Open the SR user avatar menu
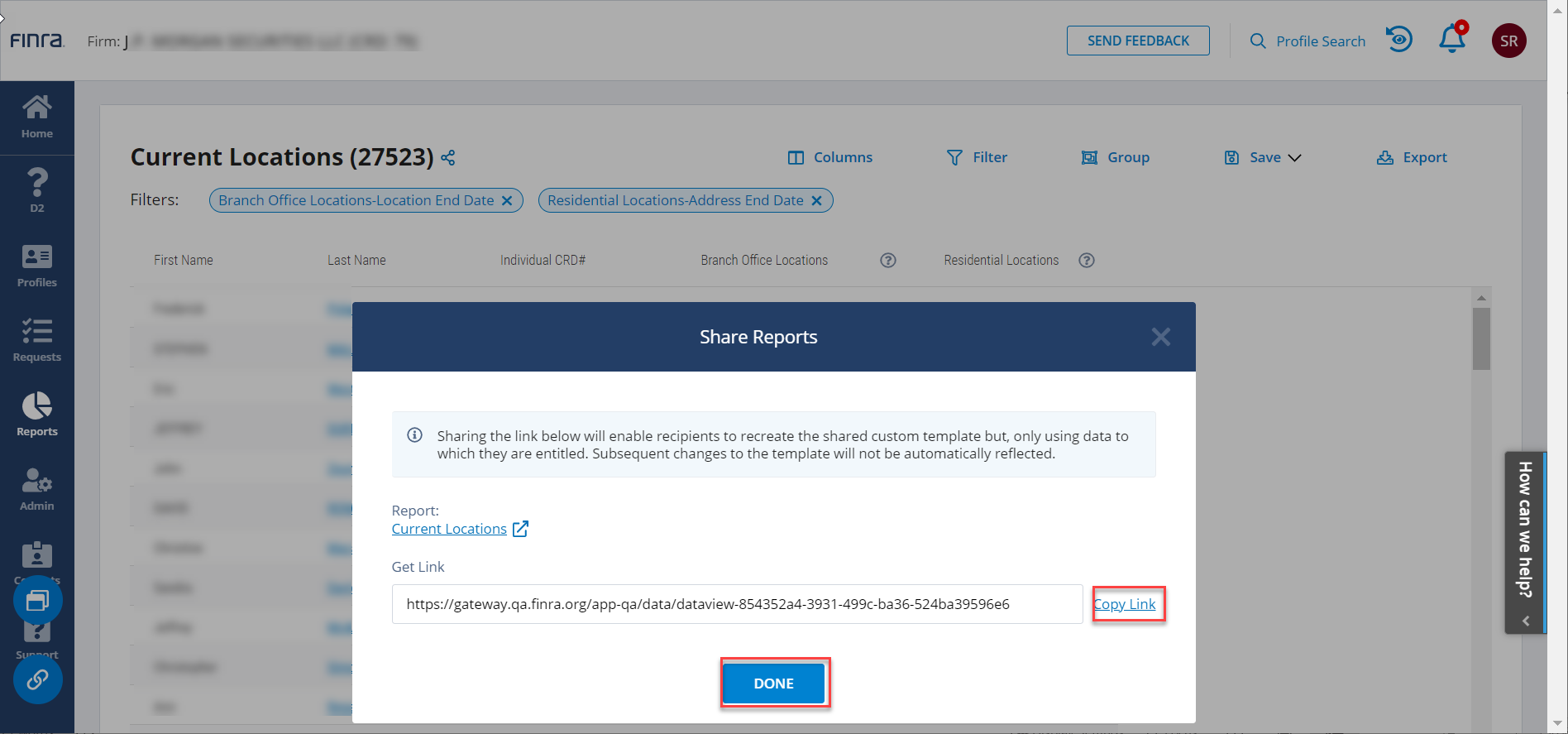Viewport: 1568px width, 734px height. 1508,41
